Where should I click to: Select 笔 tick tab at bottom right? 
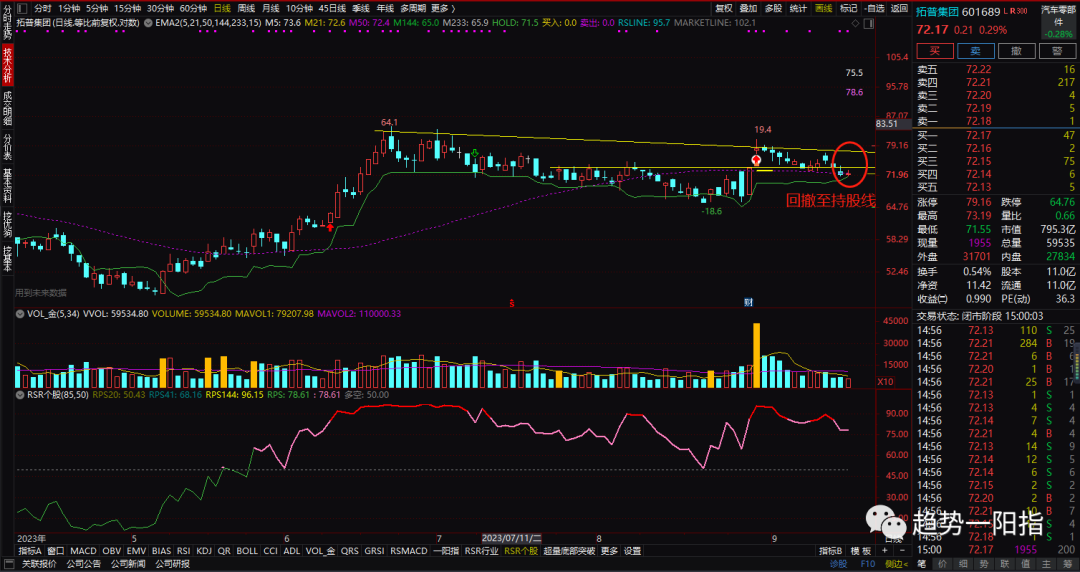(x=922, y=564)
